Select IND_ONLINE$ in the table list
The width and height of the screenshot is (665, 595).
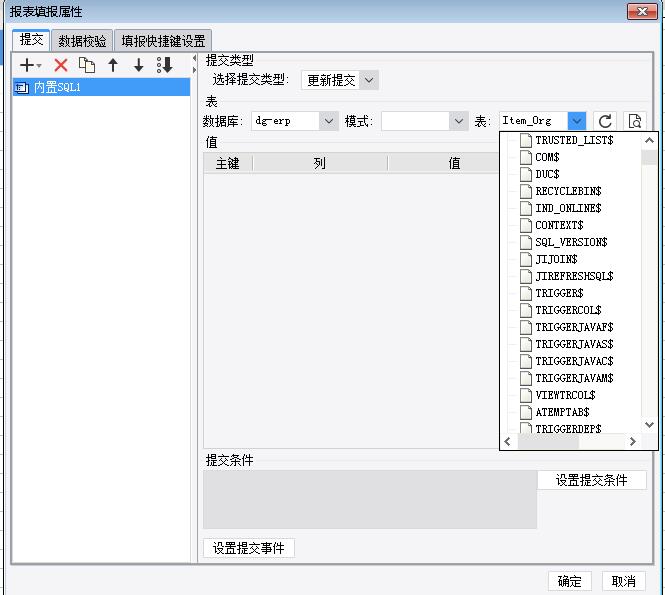568,208
